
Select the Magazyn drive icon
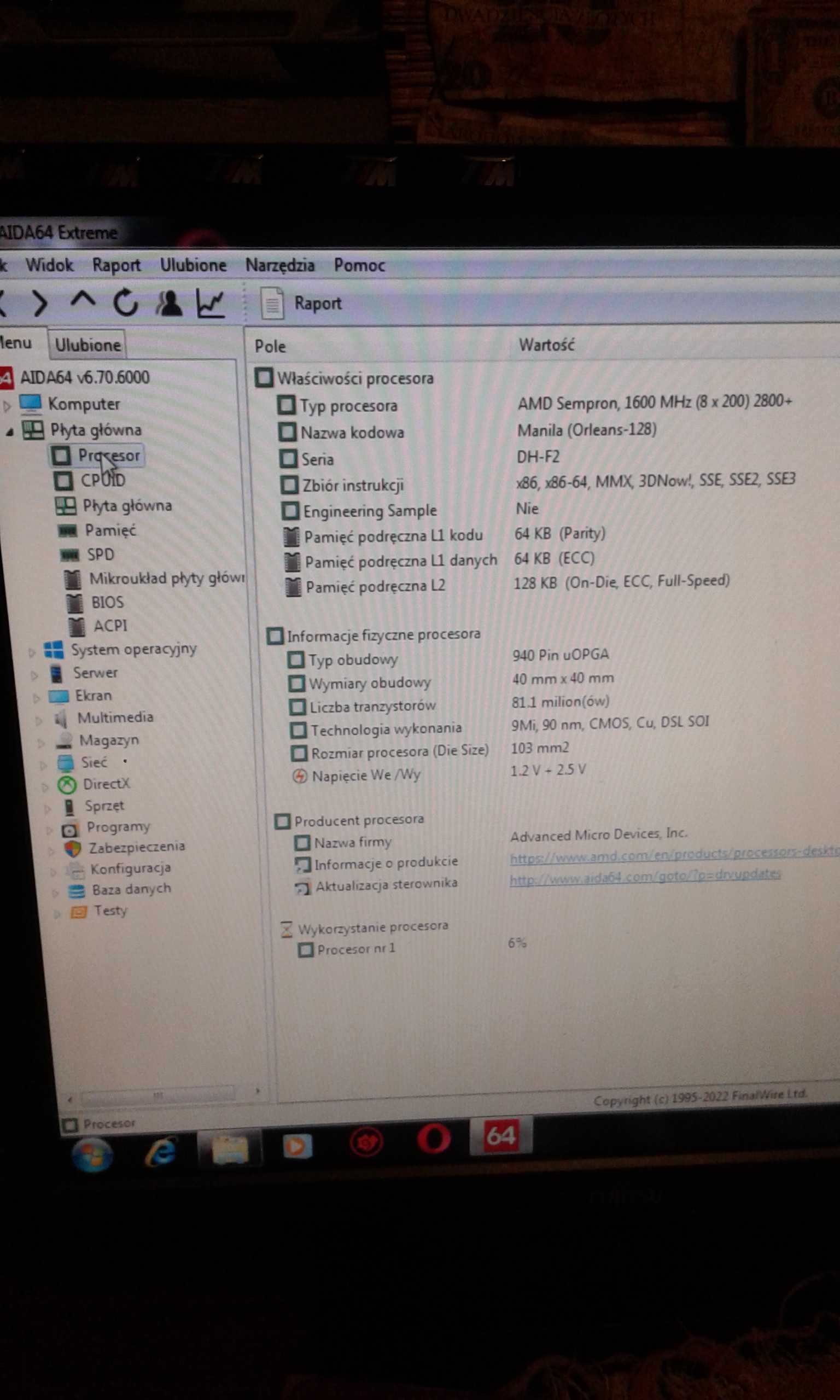[x=65, y=742]
